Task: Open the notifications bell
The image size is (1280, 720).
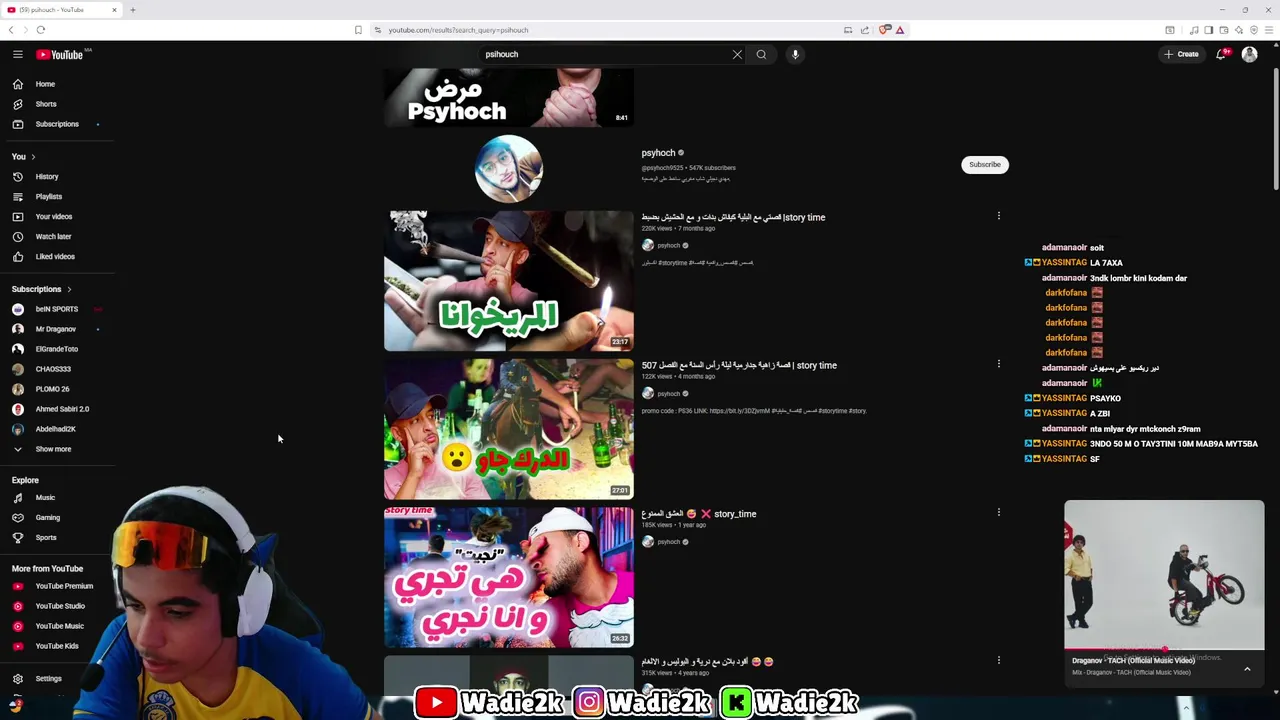Action: click(x=1221, y=54)
